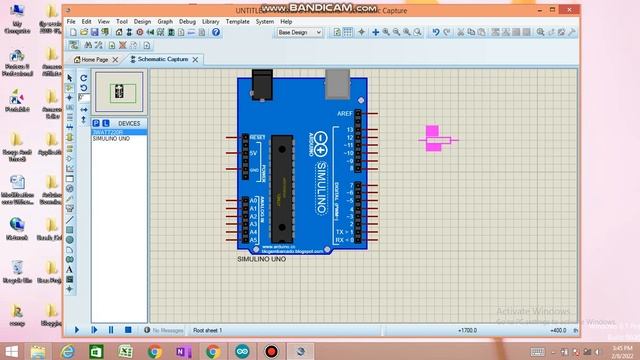
Task: Click the Windows Start button
Action: pyautogui.click(x=11, y=351)
